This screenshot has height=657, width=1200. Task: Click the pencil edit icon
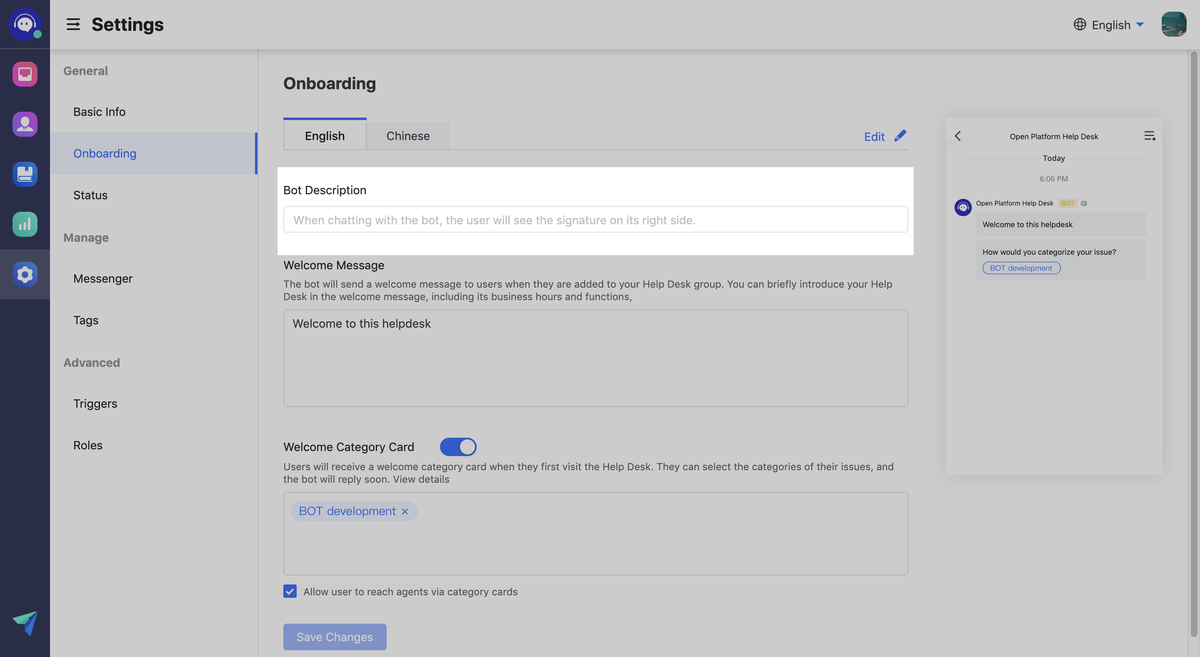click(900, 136)
